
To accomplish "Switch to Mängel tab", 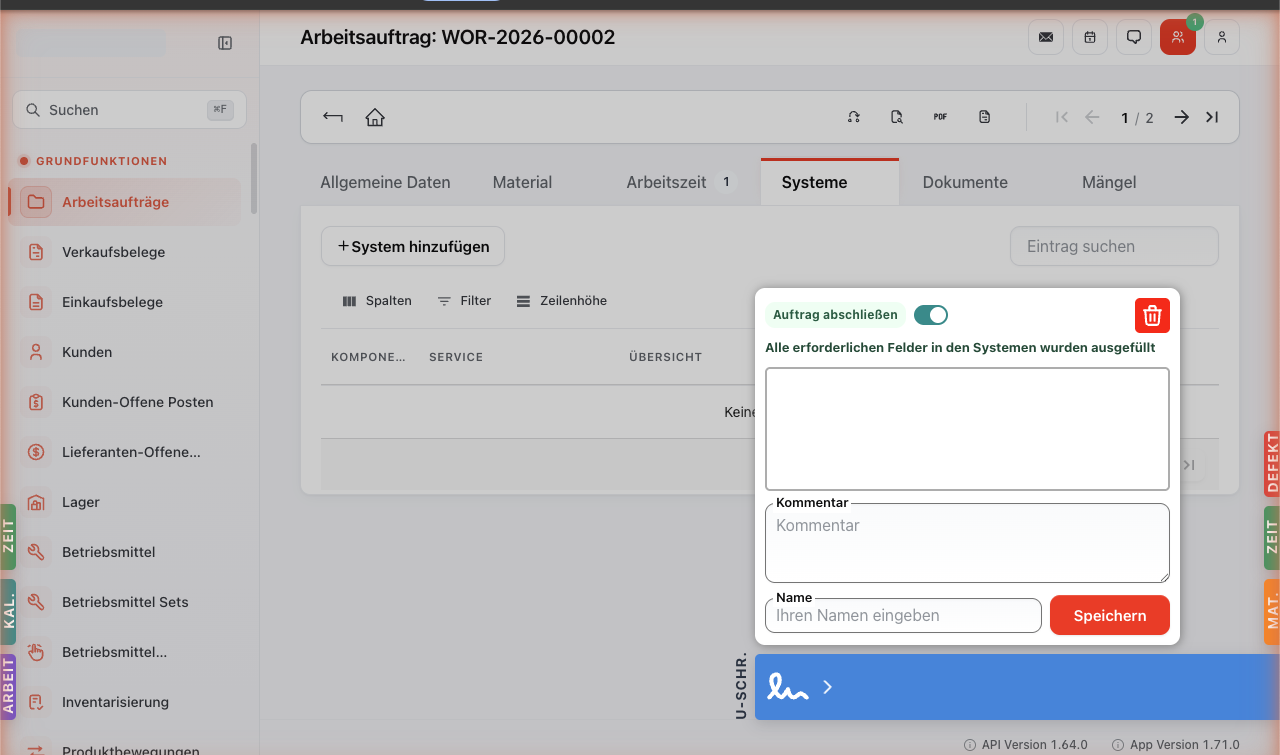I will [1109, 182].
